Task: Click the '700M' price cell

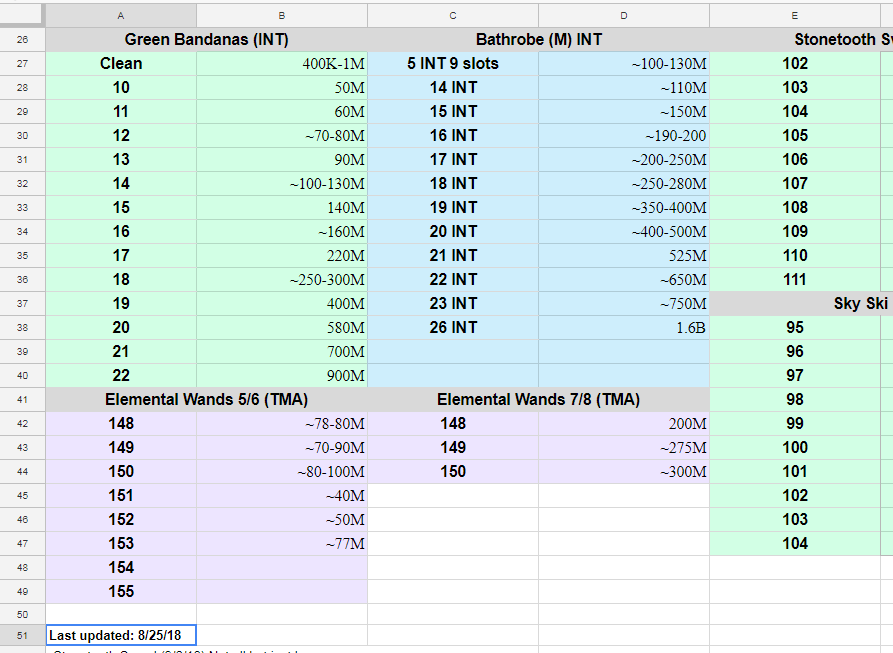Action: [x=282, y=351]
